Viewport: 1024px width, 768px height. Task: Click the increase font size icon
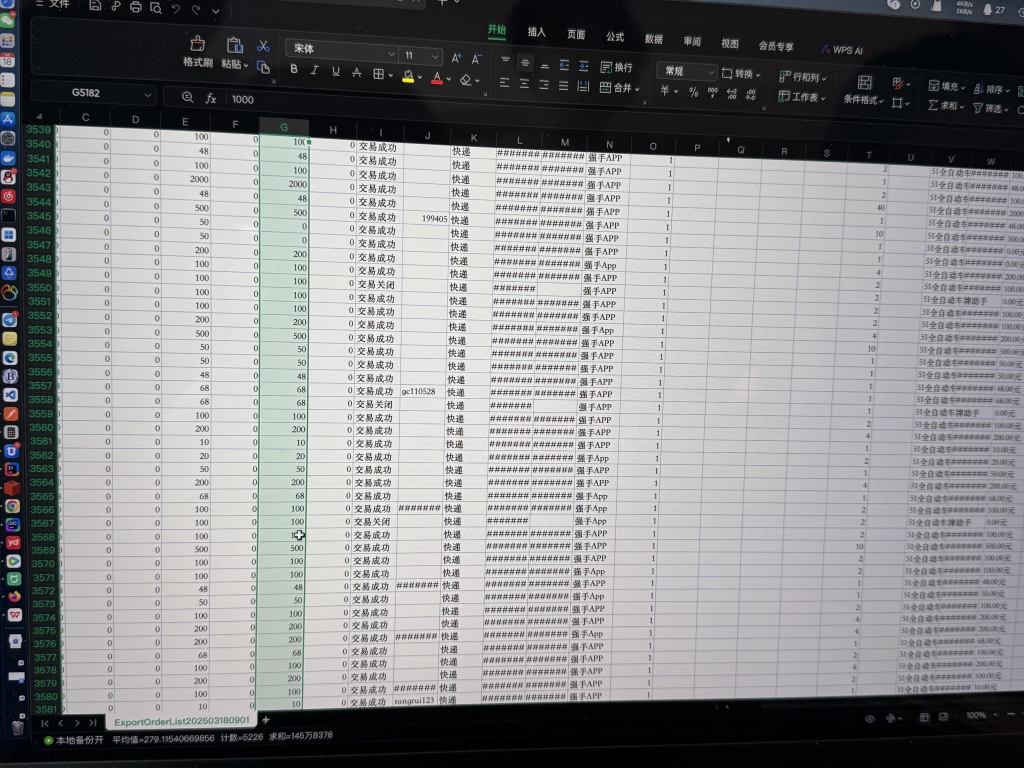(x=456, y=59)
